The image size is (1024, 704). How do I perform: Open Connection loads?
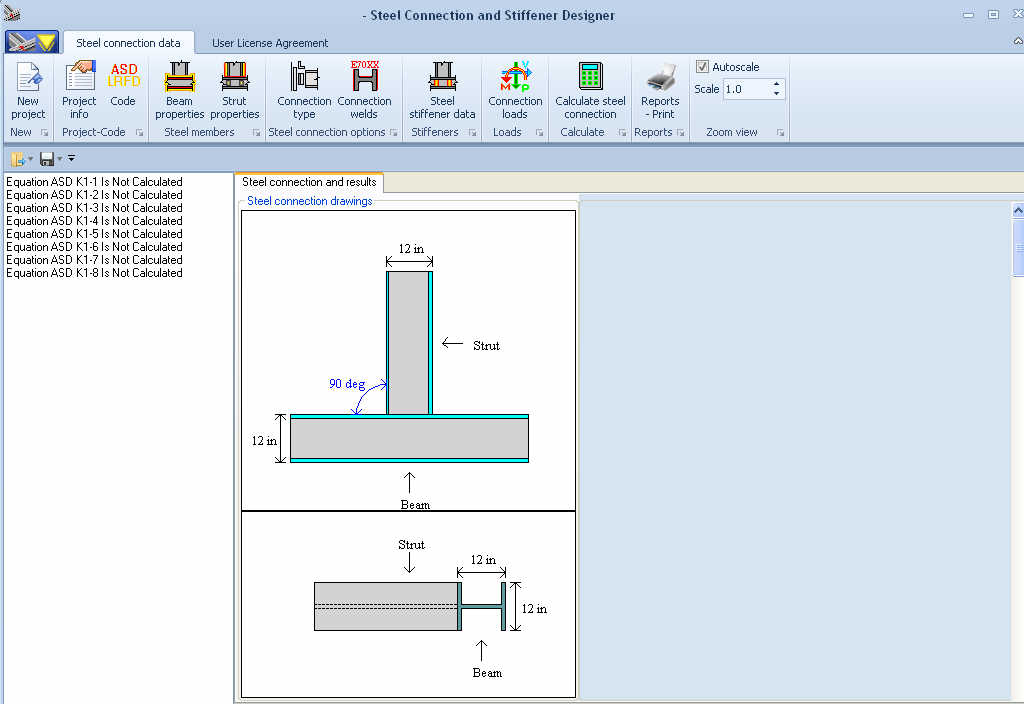(515, 90)
